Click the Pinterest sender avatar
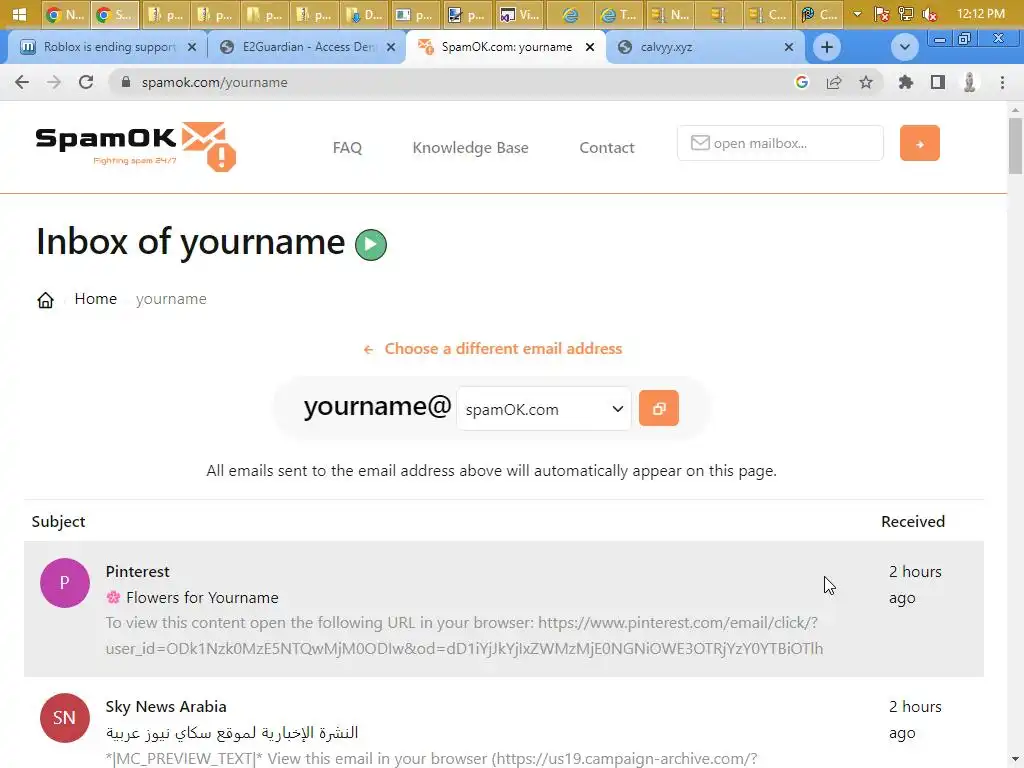 click(65, 583)
